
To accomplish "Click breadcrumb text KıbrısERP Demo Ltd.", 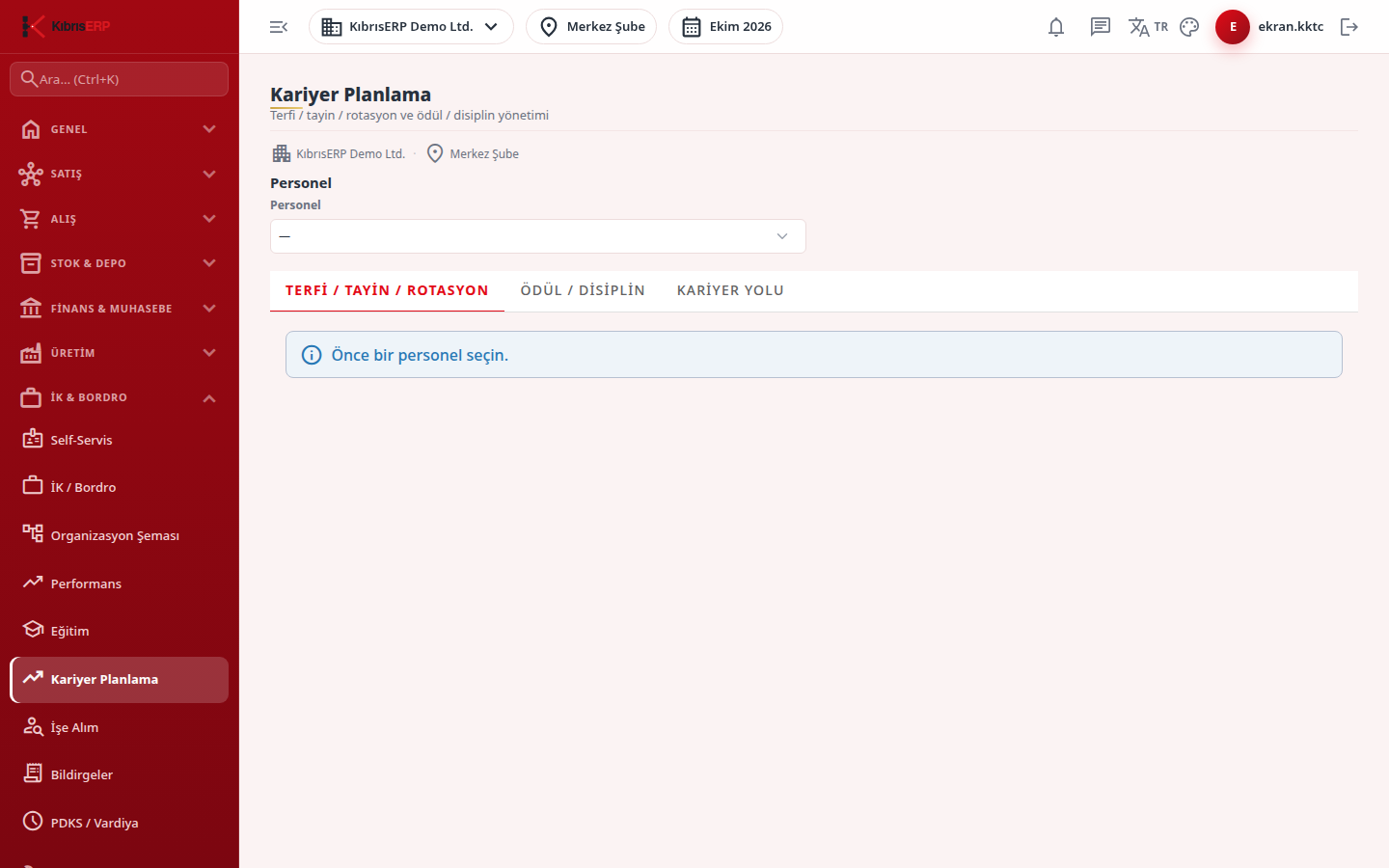I will pos(350,153).
